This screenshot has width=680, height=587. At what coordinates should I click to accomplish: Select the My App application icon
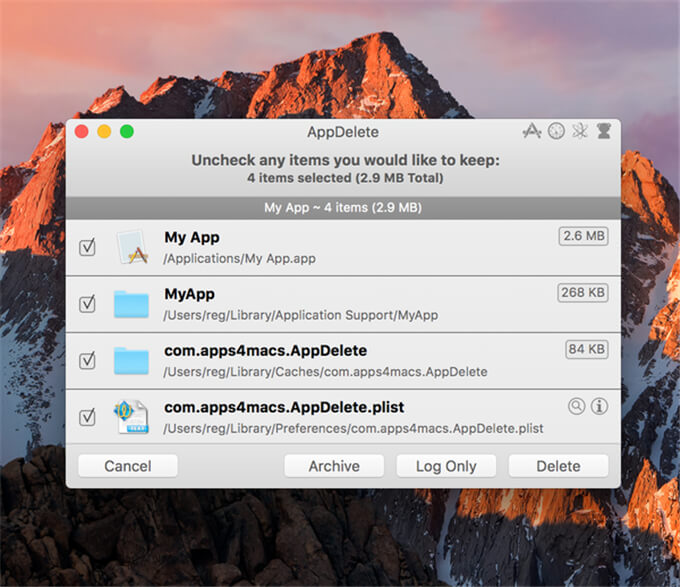pos(132,247)
